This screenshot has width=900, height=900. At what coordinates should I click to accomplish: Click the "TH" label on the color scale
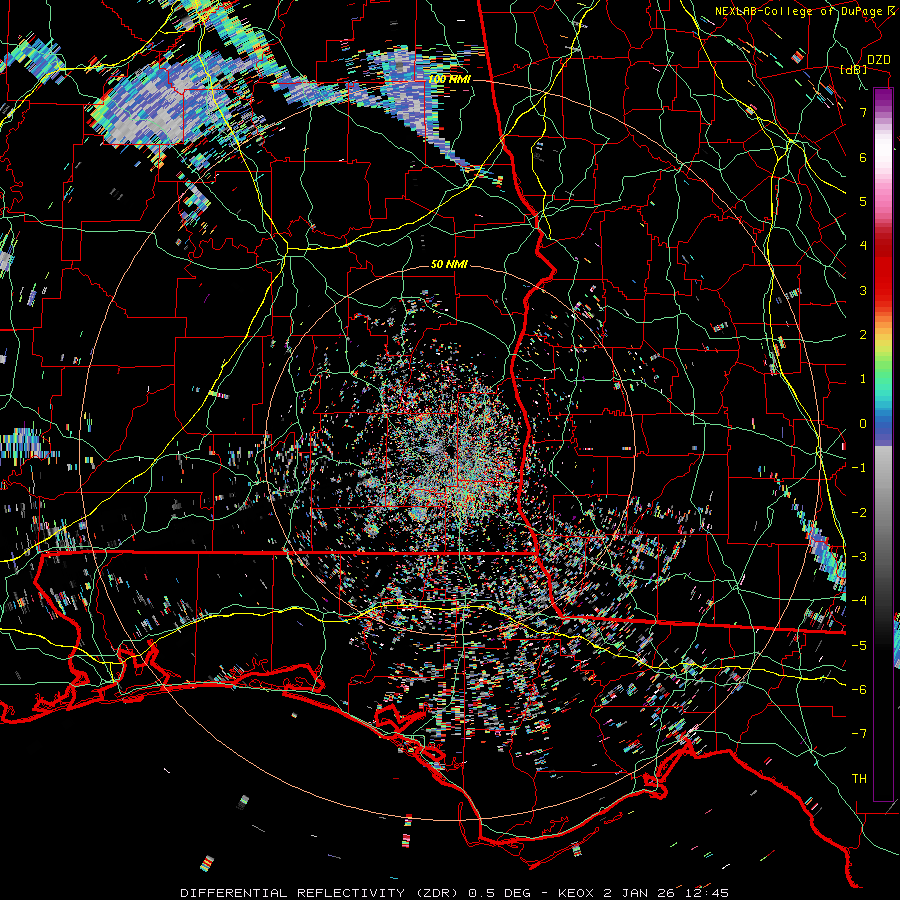click(859, 778)
